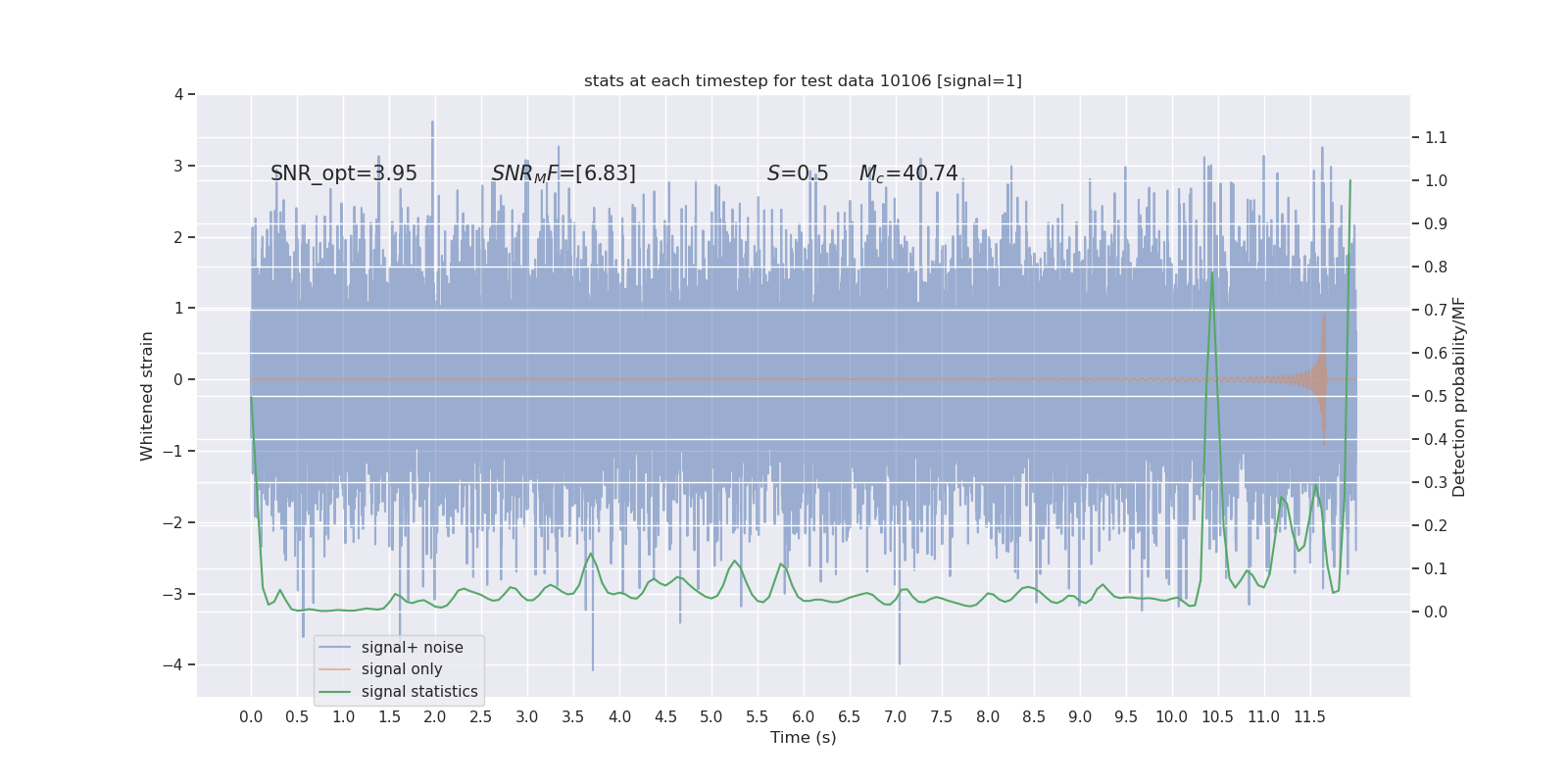
Task: Select Time axis tick label 8.5
Action: point(1034,716)
